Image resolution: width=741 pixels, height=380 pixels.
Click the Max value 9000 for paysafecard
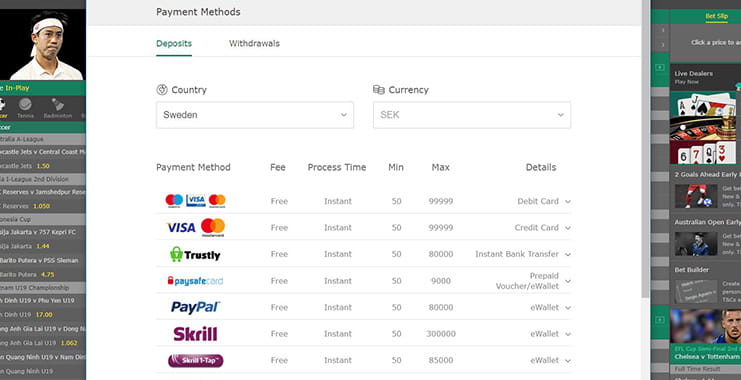coord(441,281)
